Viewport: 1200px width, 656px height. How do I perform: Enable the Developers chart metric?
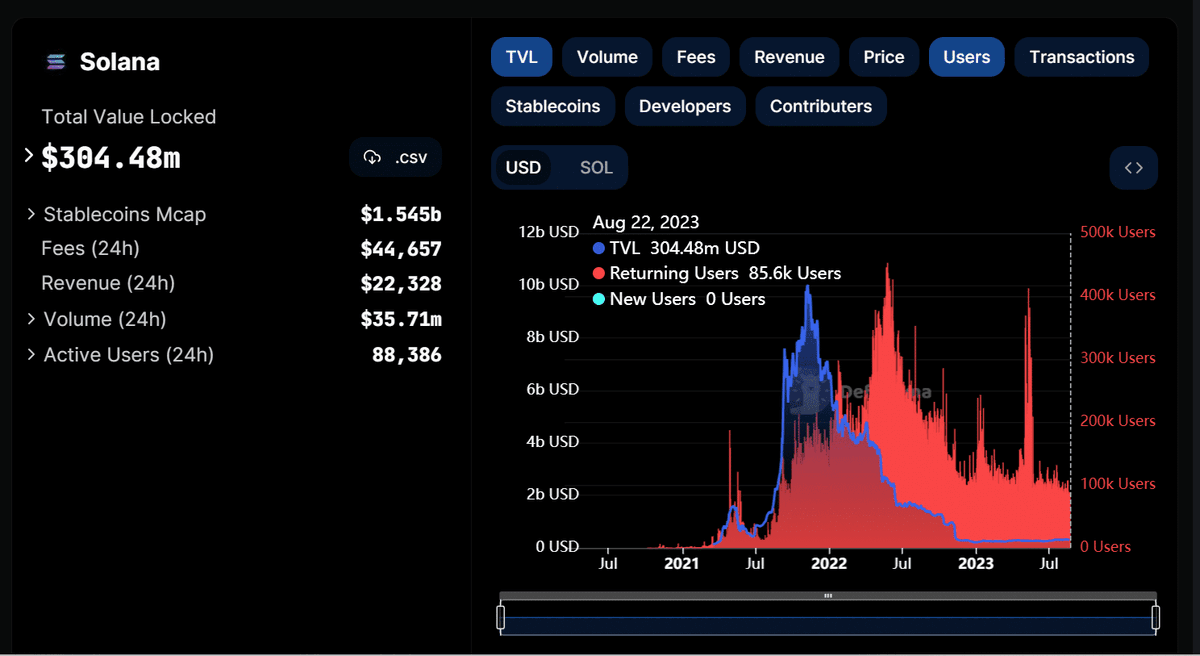click(685, 106)
